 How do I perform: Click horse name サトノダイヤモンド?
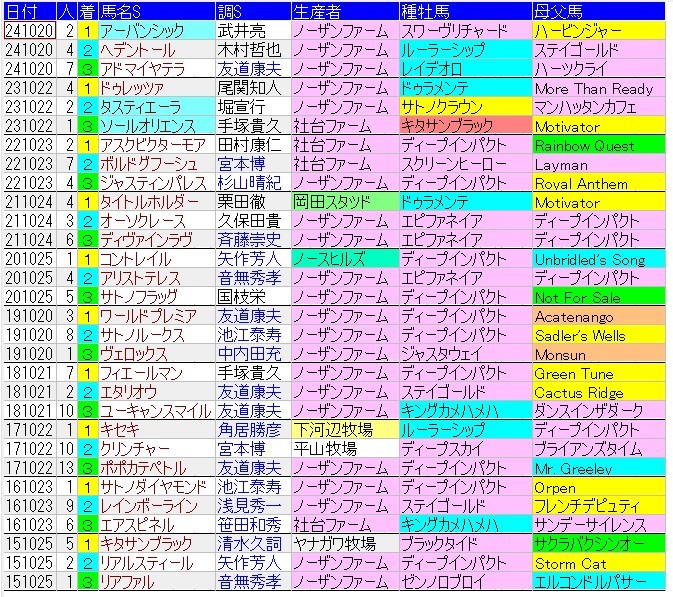(152, 487)
